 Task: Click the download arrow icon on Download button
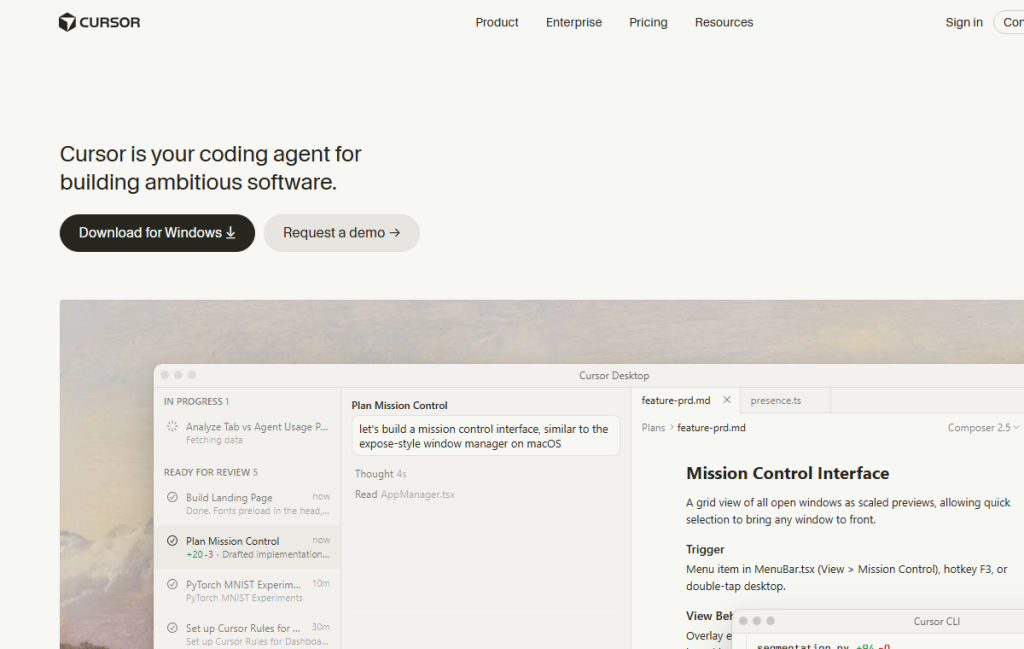(x=231, y=232)
